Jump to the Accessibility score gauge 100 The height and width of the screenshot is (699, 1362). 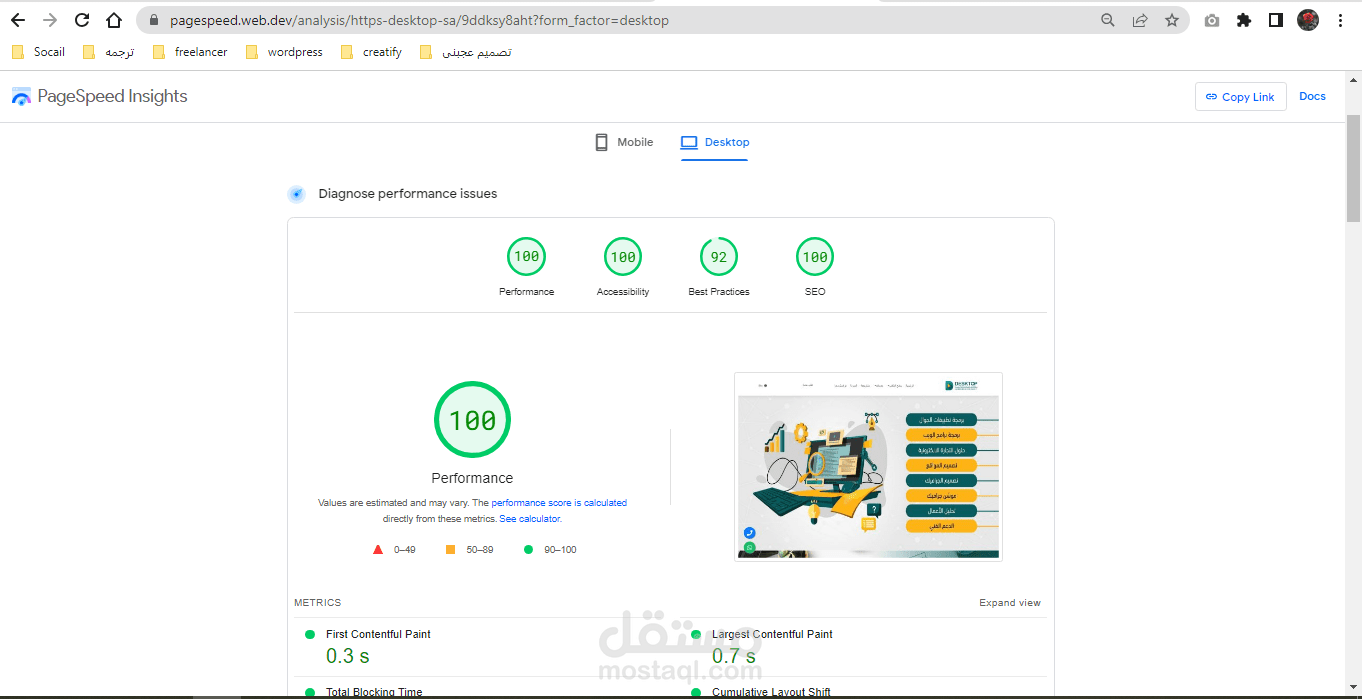point(623,257)
